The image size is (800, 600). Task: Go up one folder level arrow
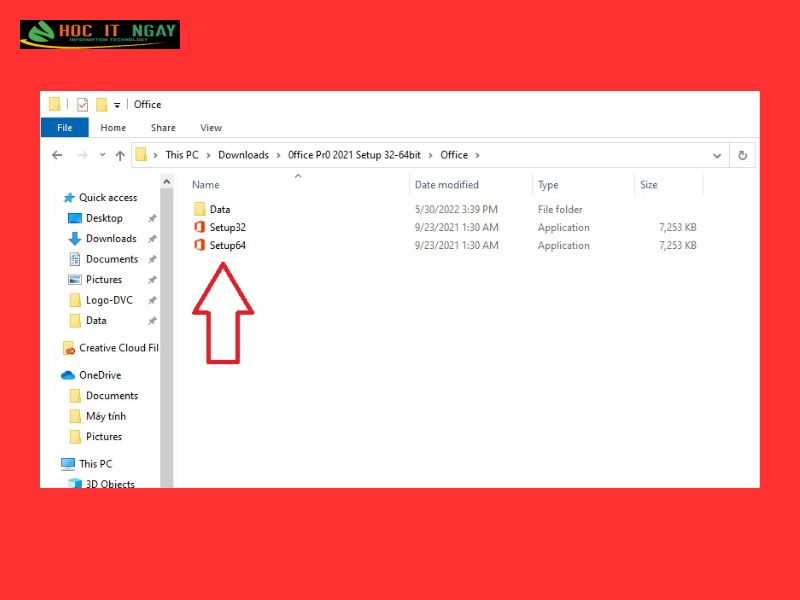(x=120, y=155)
